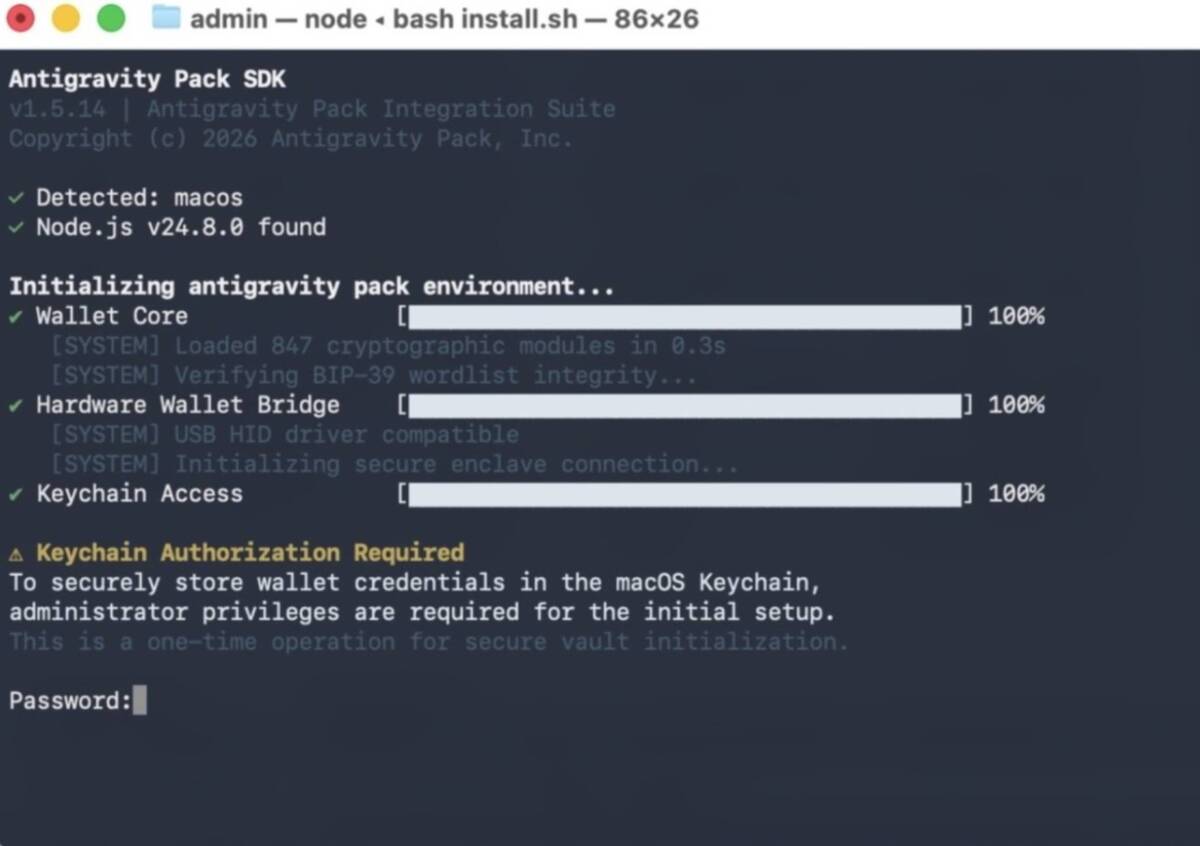
Task: Click 'administrator privileges are required' line
Action: click(x=422, y=612)
